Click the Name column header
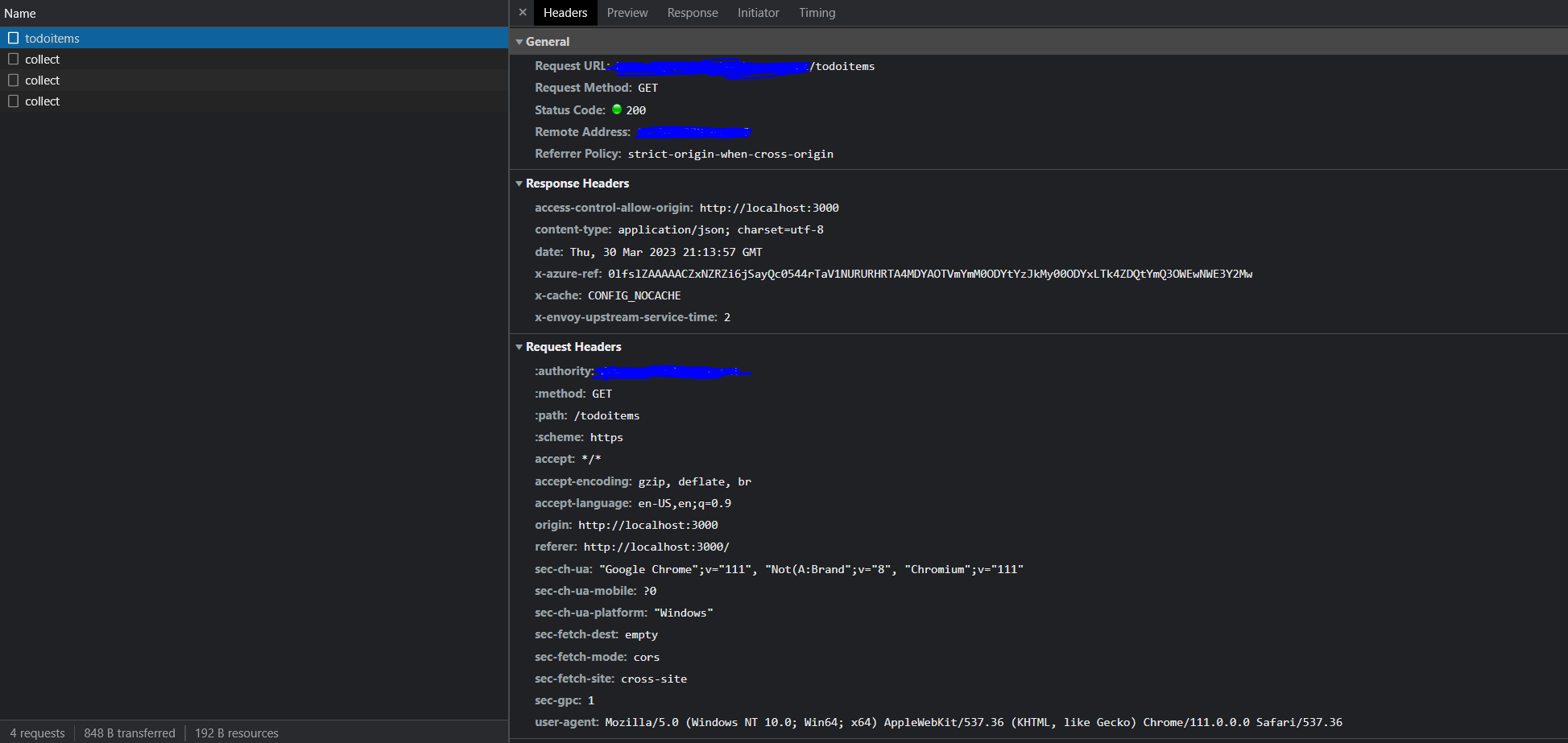 [20, 13]
